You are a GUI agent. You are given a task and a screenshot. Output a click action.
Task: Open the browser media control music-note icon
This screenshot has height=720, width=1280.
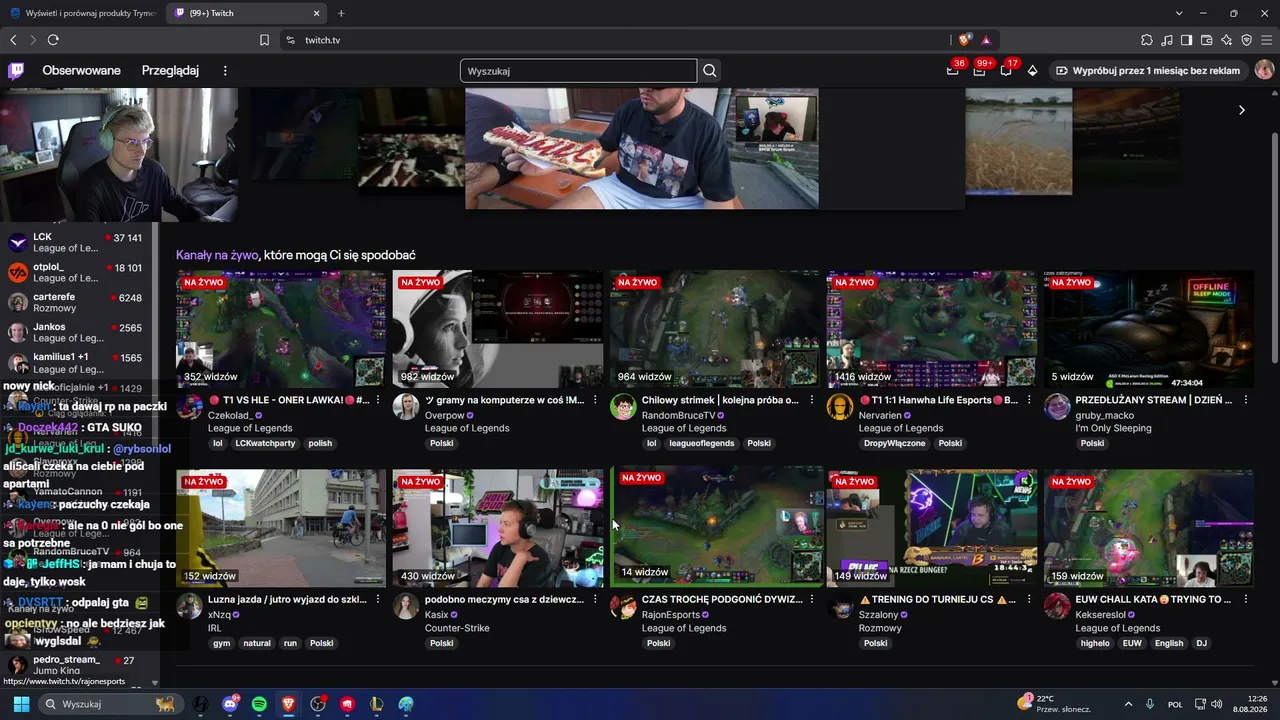(1167, 40)
